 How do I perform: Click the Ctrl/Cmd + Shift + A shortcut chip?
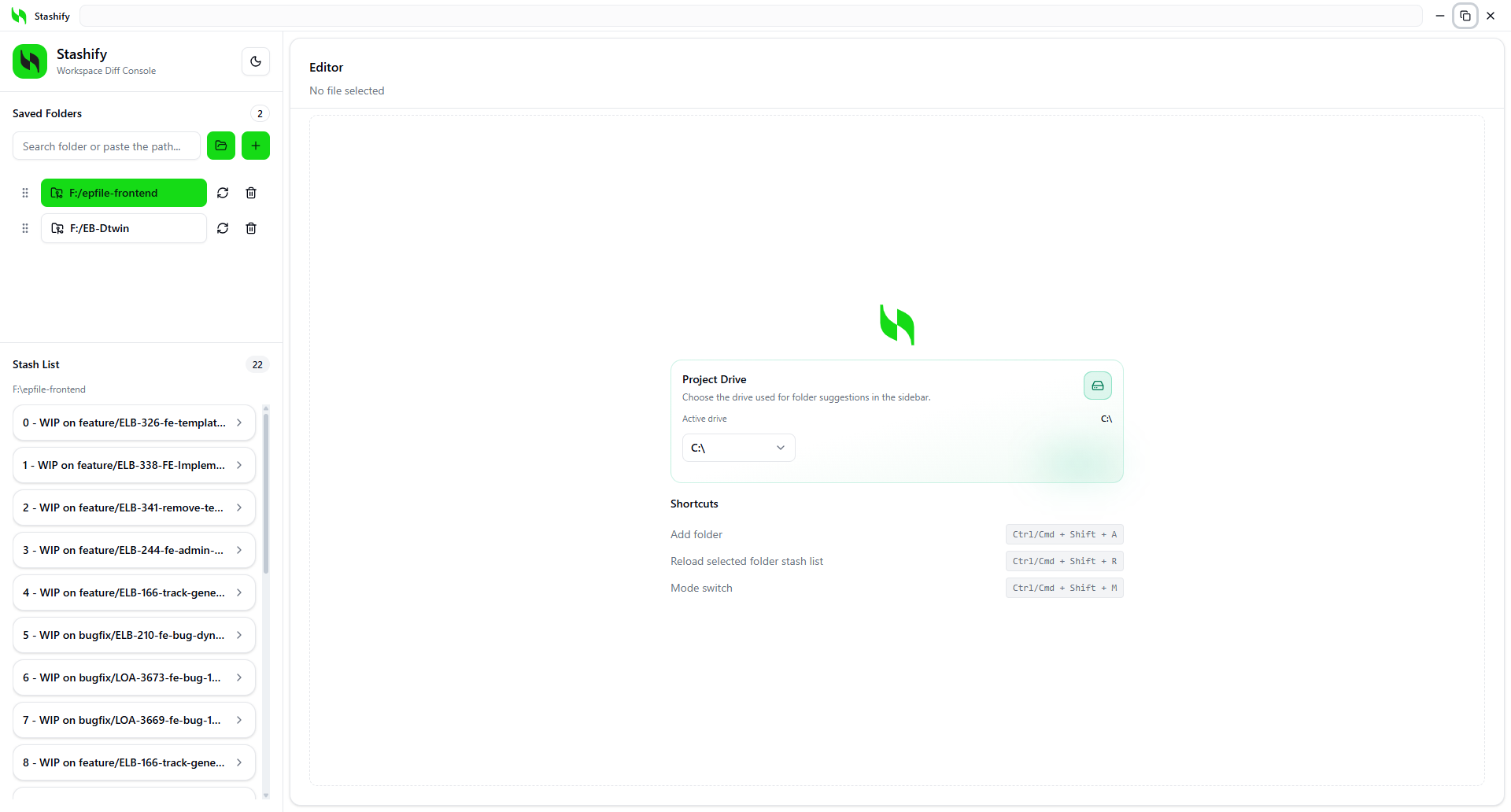pos(1064,534)
